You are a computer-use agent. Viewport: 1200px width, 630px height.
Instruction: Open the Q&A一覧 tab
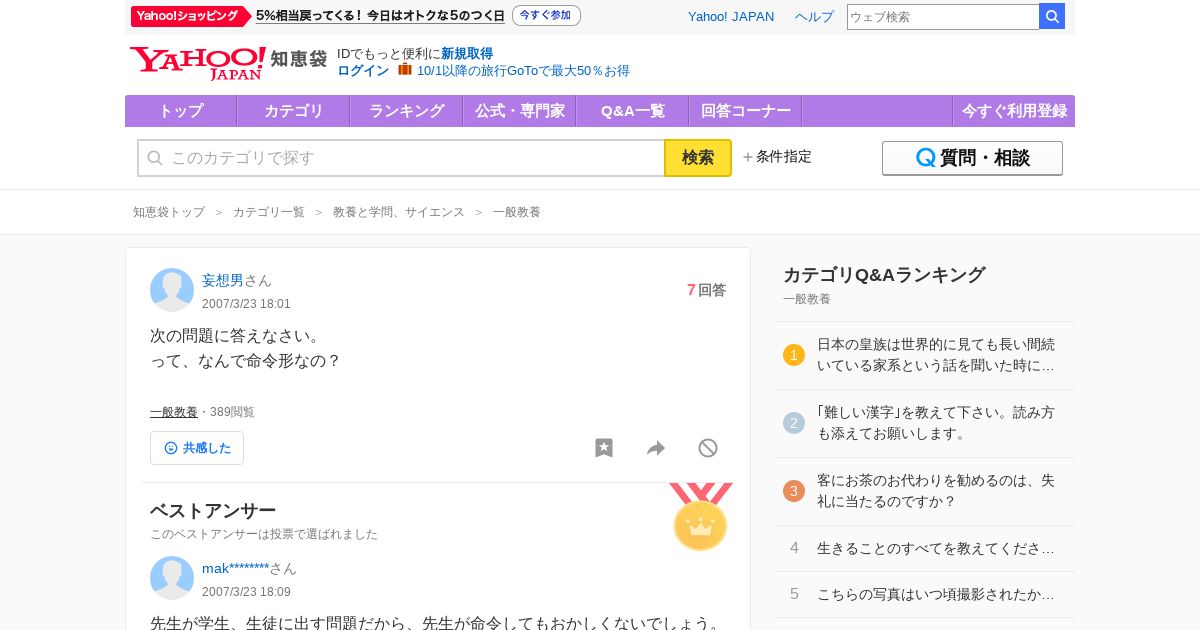(x=633, y=111)
